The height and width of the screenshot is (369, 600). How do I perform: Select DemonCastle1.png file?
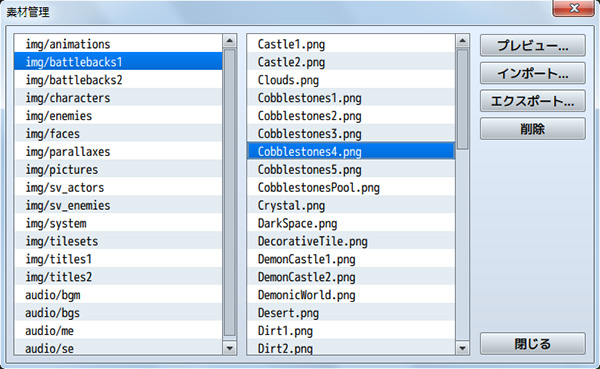pos(351,259)
